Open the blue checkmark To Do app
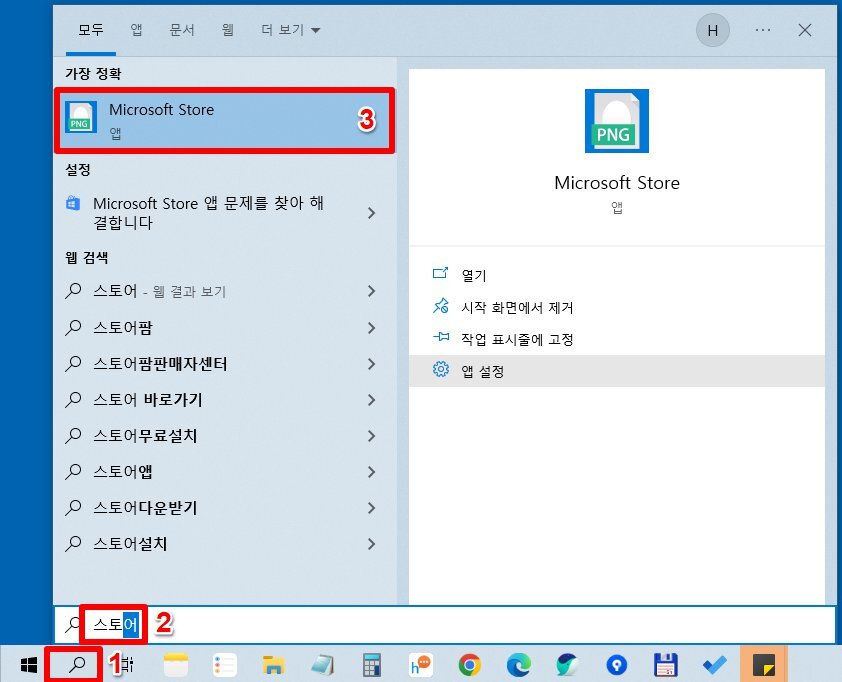The image size is (842, 682). (x=715, y=665)
